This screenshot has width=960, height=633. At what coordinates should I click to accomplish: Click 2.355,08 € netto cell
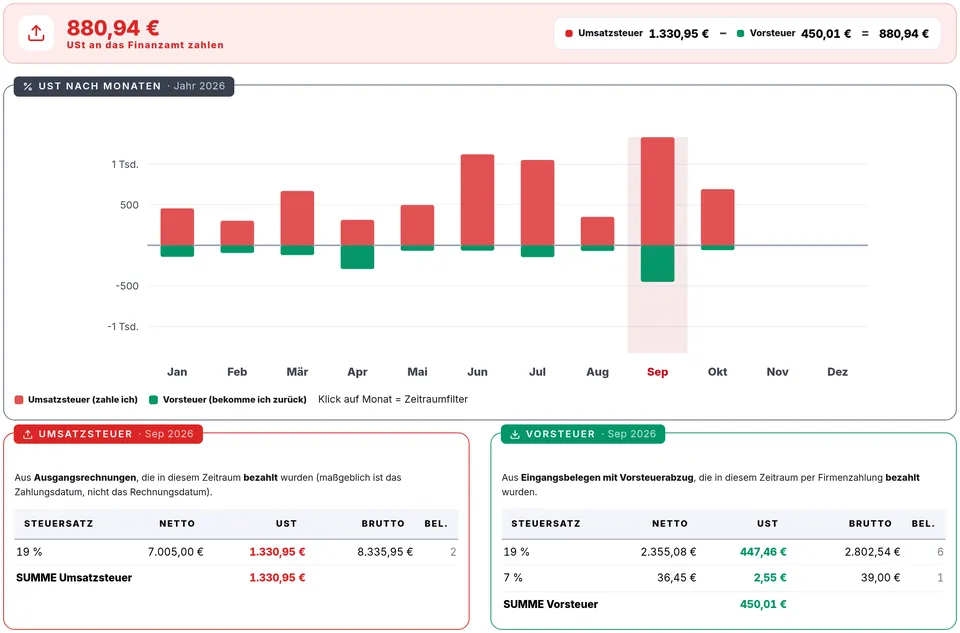pyautogui.click(x=669, y=552)
